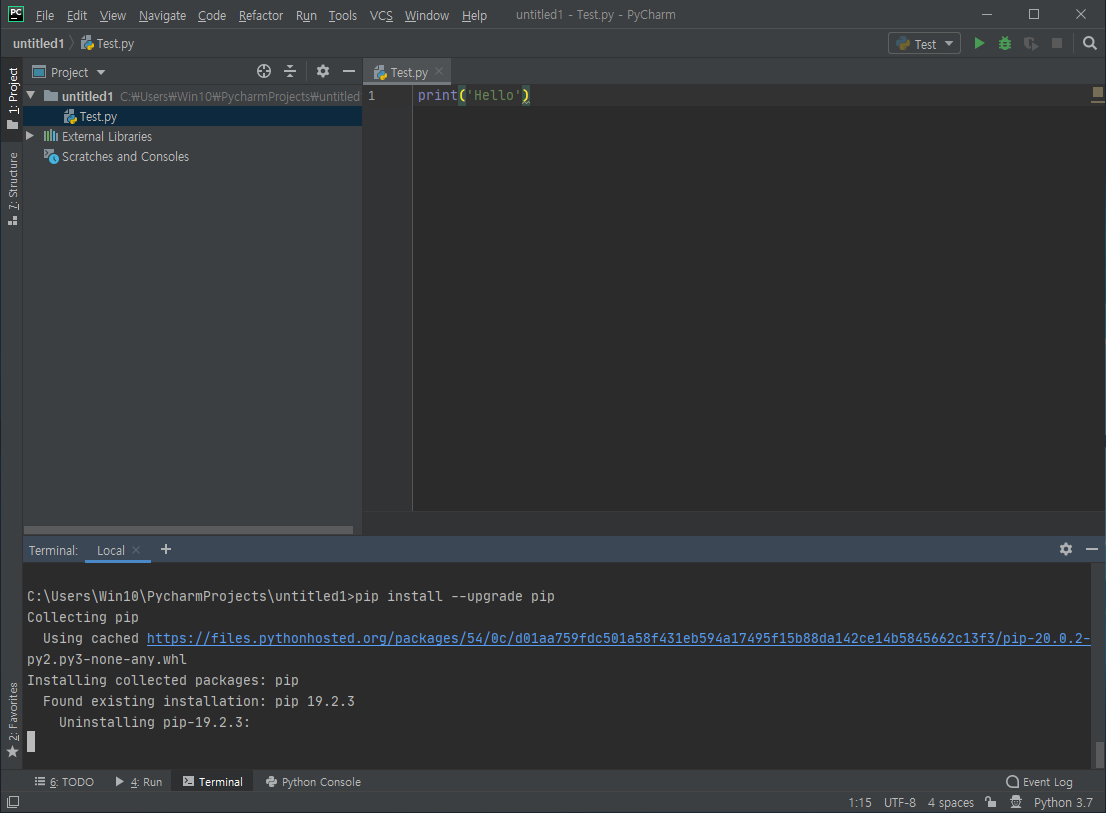Hide the Project tool window
1106x813 pixels.
[348, 71]
